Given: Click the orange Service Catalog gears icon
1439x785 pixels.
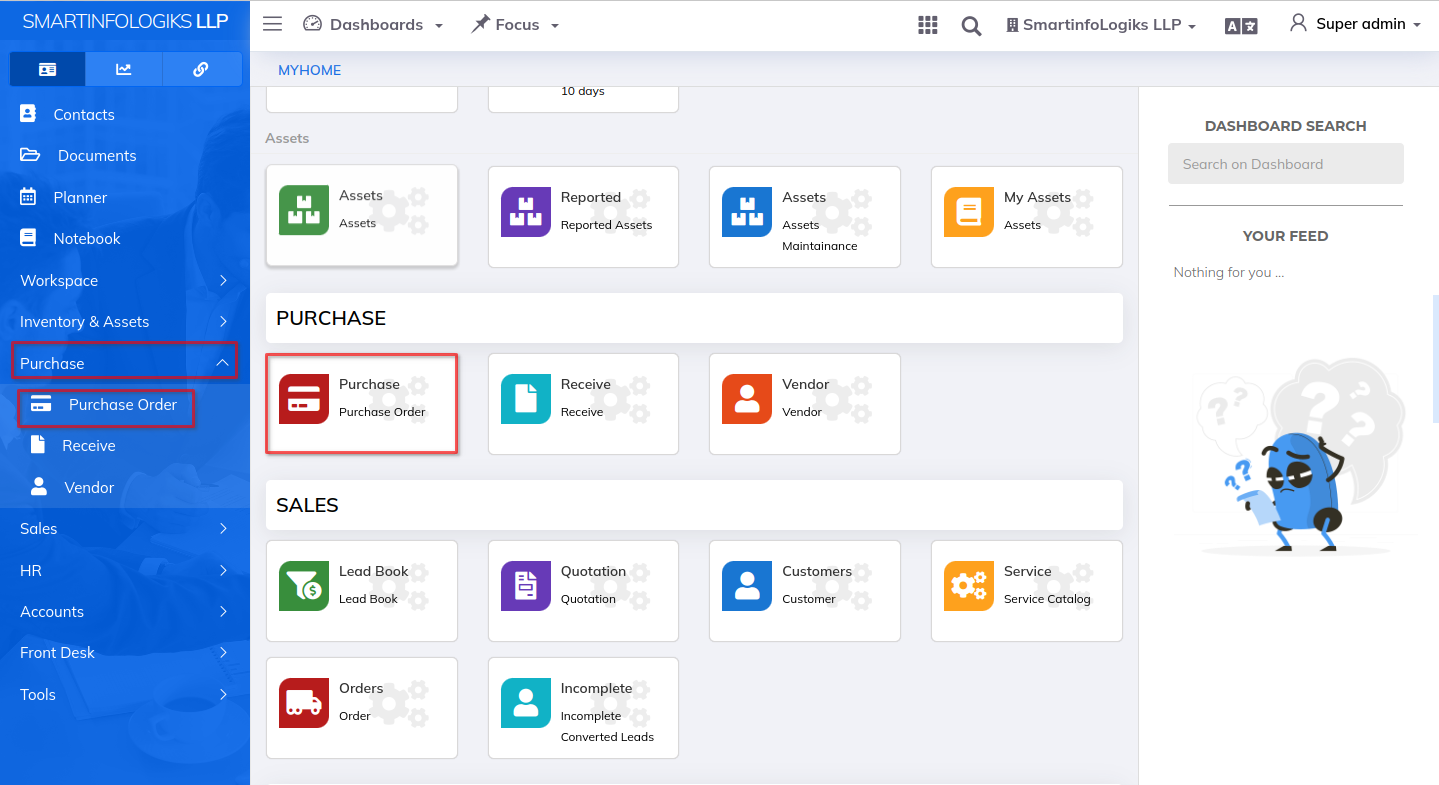Looking at the screenshot, I should point(969,586).
